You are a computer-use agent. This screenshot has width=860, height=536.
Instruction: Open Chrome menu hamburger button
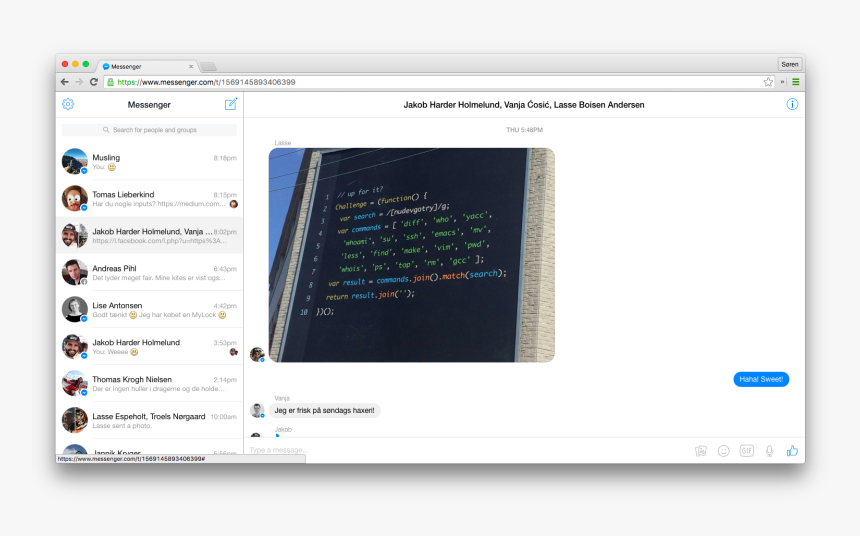pyautogui.click(x=796, y=82)
